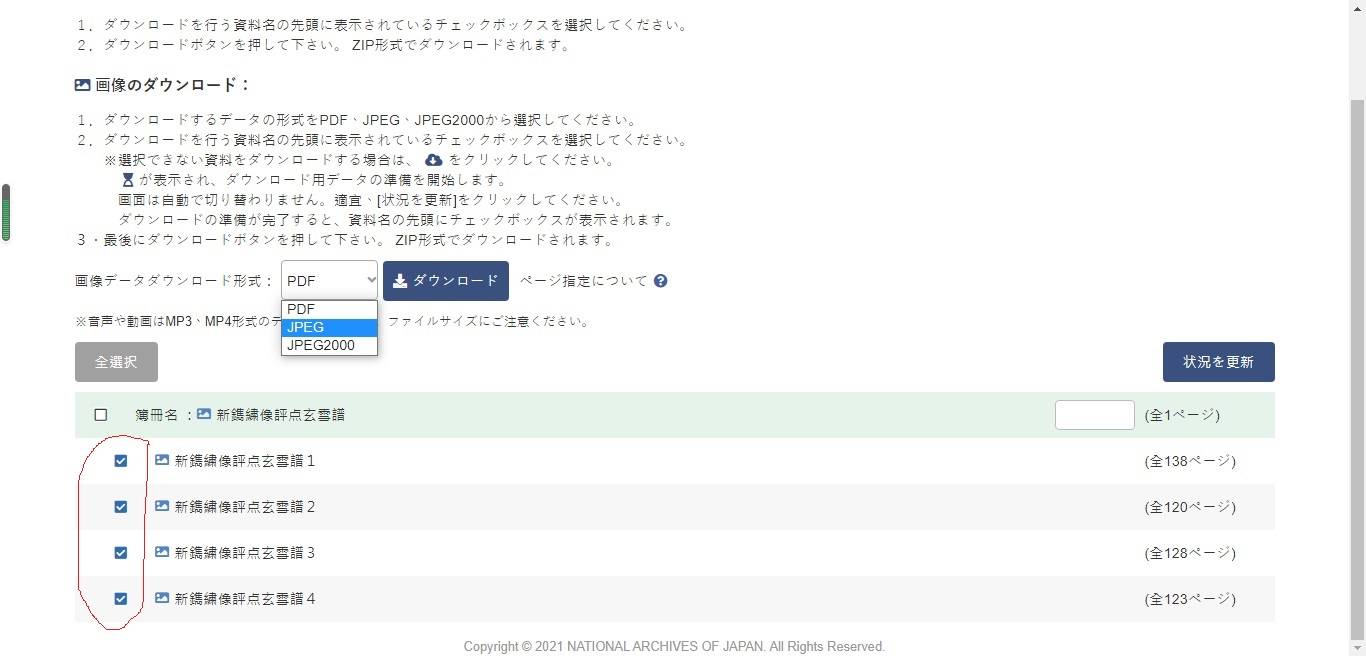This screenshot has height=656, width=1366.
Task: Click image icon beside 新鐫繍像評点玄雪譜 1
Action: (x=162, y=461)
